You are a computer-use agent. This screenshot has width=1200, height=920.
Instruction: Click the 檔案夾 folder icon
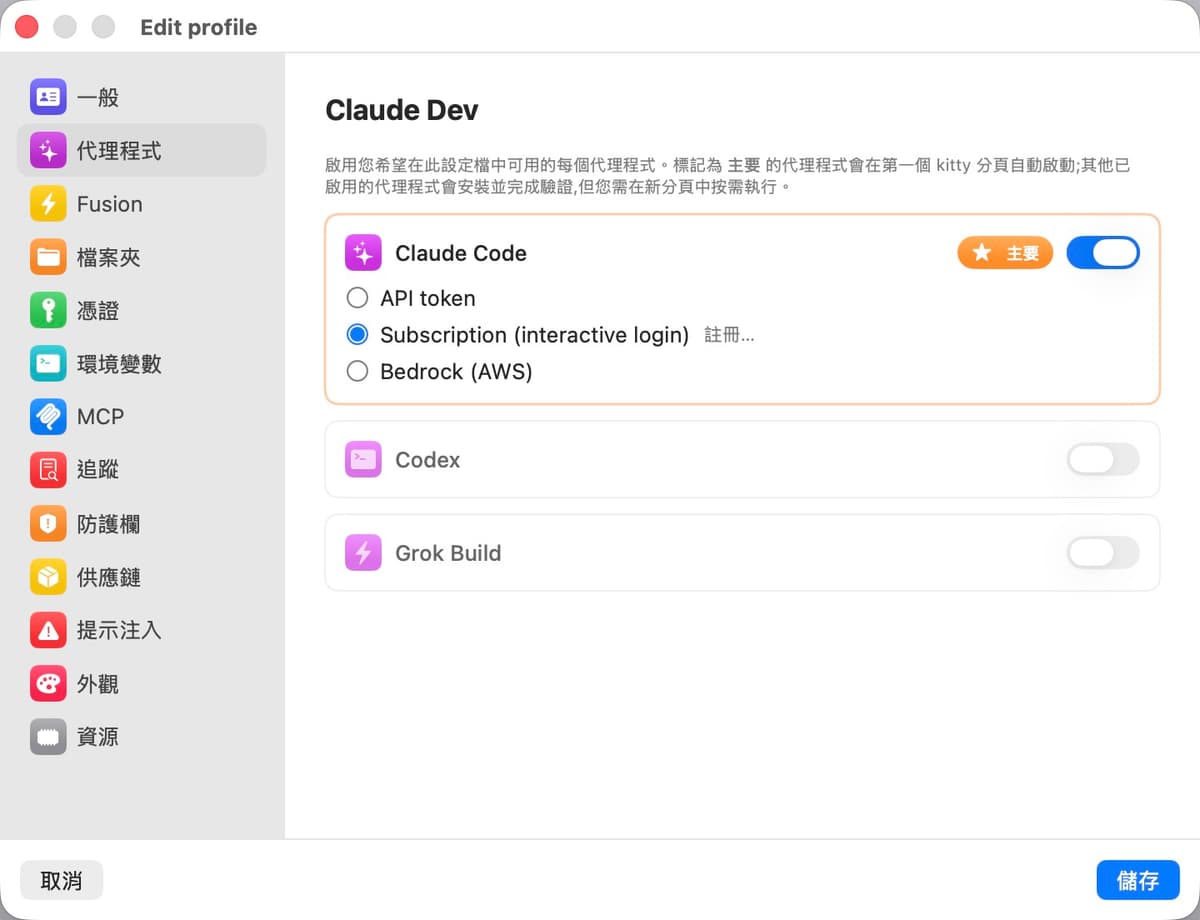pyautogui.click(x=48, y=257)
